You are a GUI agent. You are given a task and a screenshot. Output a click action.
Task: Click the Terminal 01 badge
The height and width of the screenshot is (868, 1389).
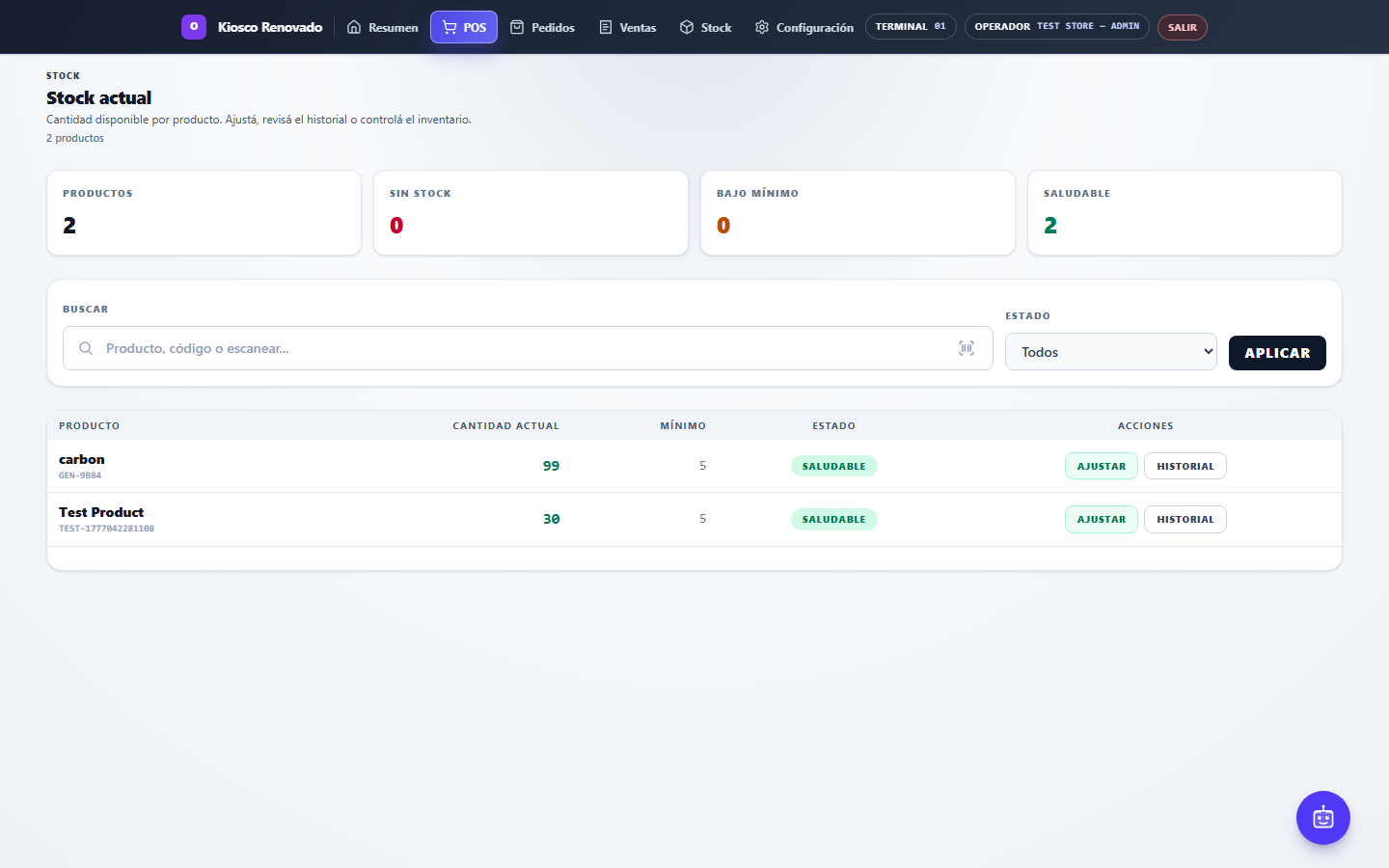(x=911, y=27)
